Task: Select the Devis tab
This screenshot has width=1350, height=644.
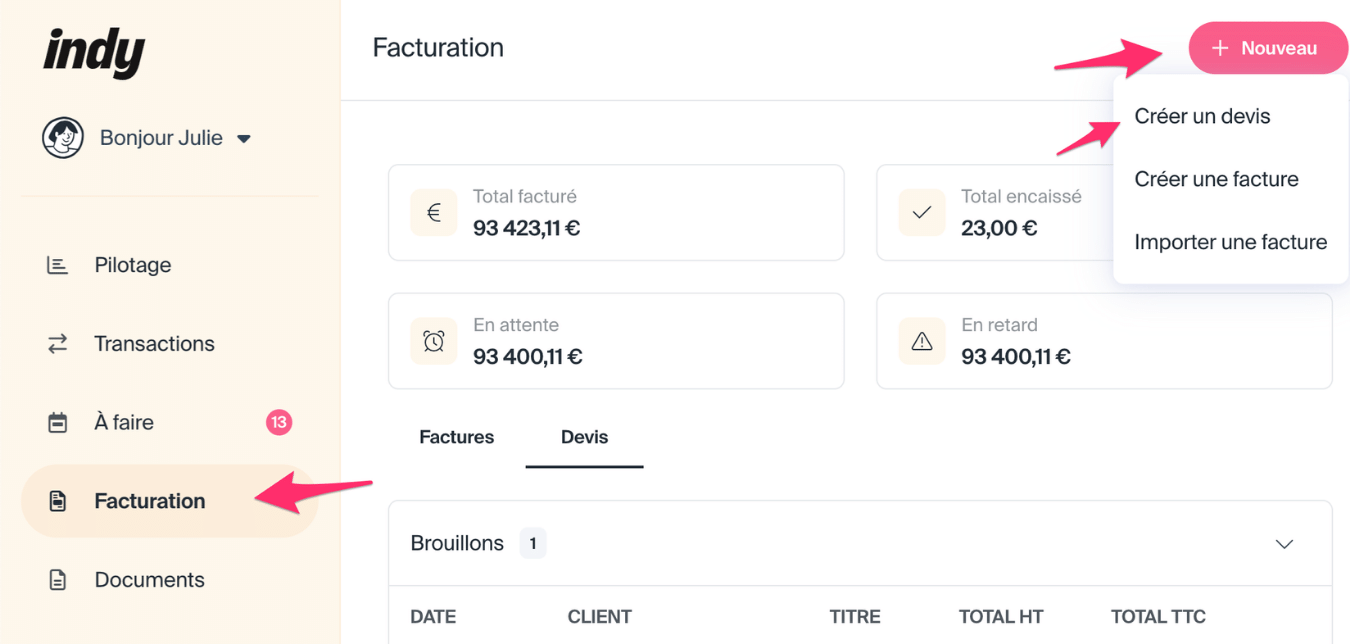Action: coord(584,437)
